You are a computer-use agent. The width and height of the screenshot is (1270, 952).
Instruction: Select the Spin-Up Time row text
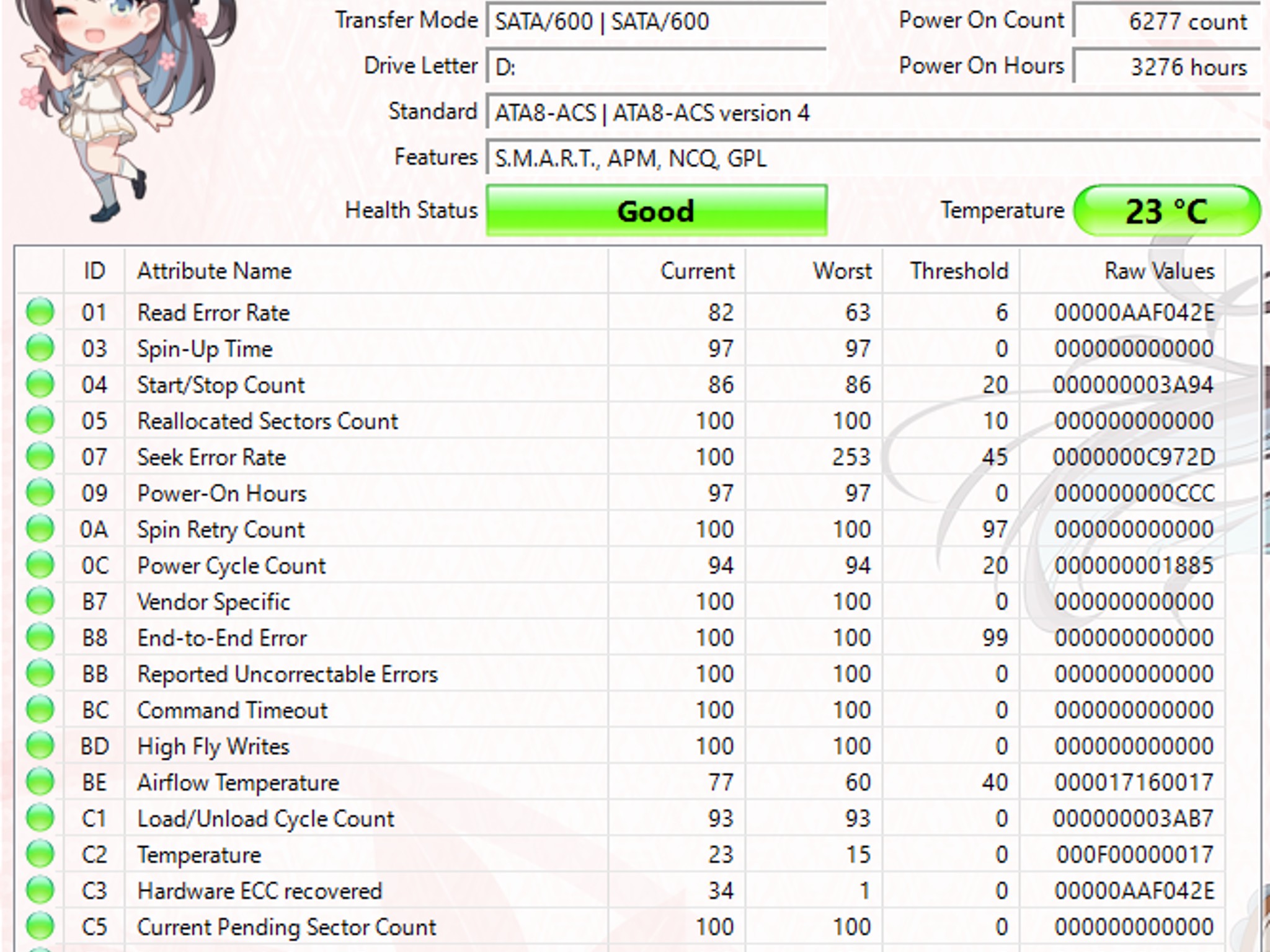tap(205, 349)
